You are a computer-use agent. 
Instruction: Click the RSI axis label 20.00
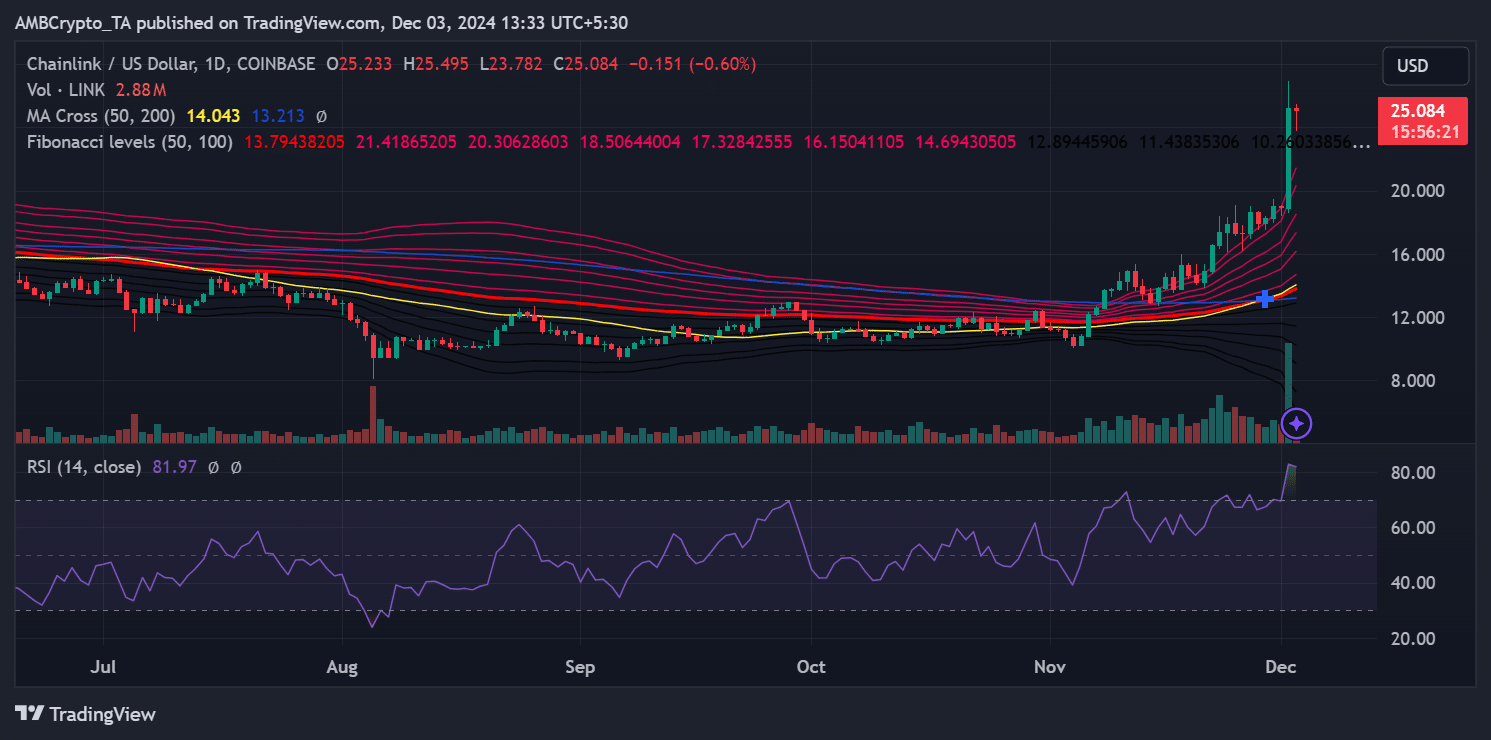(1411, 638)
